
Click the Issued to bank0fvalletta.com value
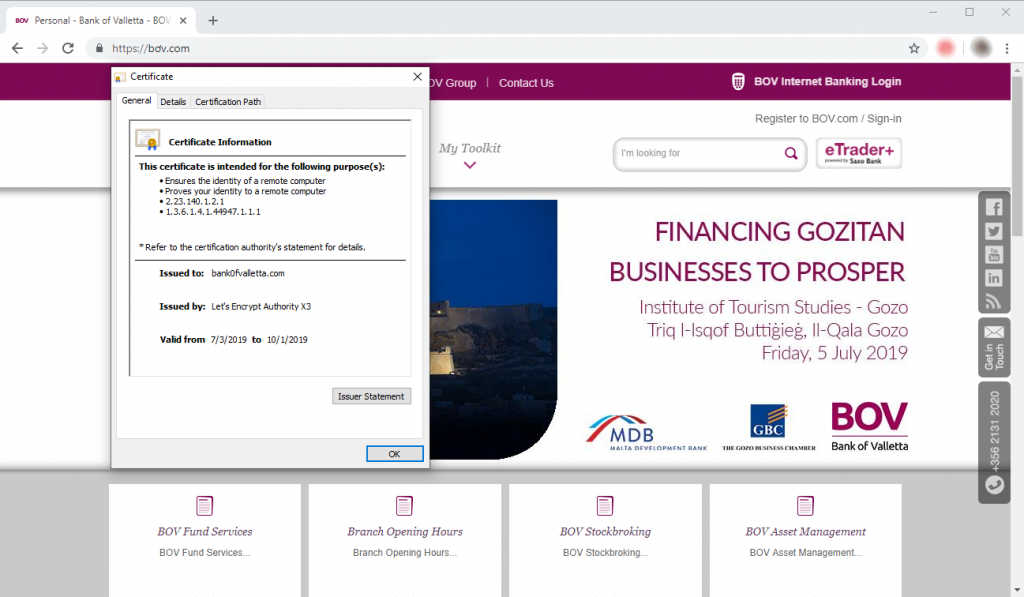tap(248, 274)
